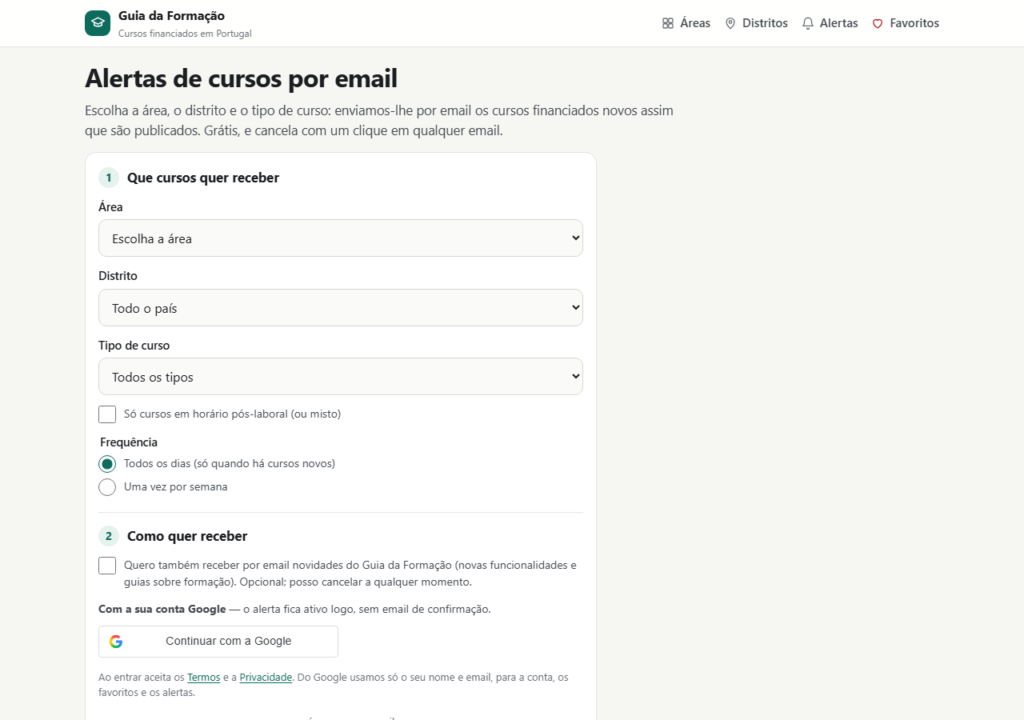Image resolution: width=1024 pixels, height=720 pixels.
Task: Click the Google G logo icon
Action: [116, 642]
